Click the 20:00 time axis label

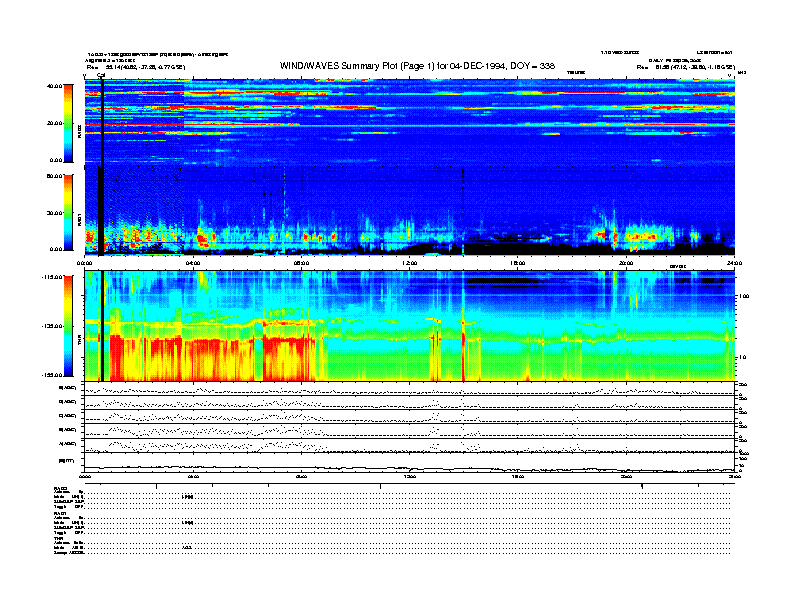tap(627, 263)
